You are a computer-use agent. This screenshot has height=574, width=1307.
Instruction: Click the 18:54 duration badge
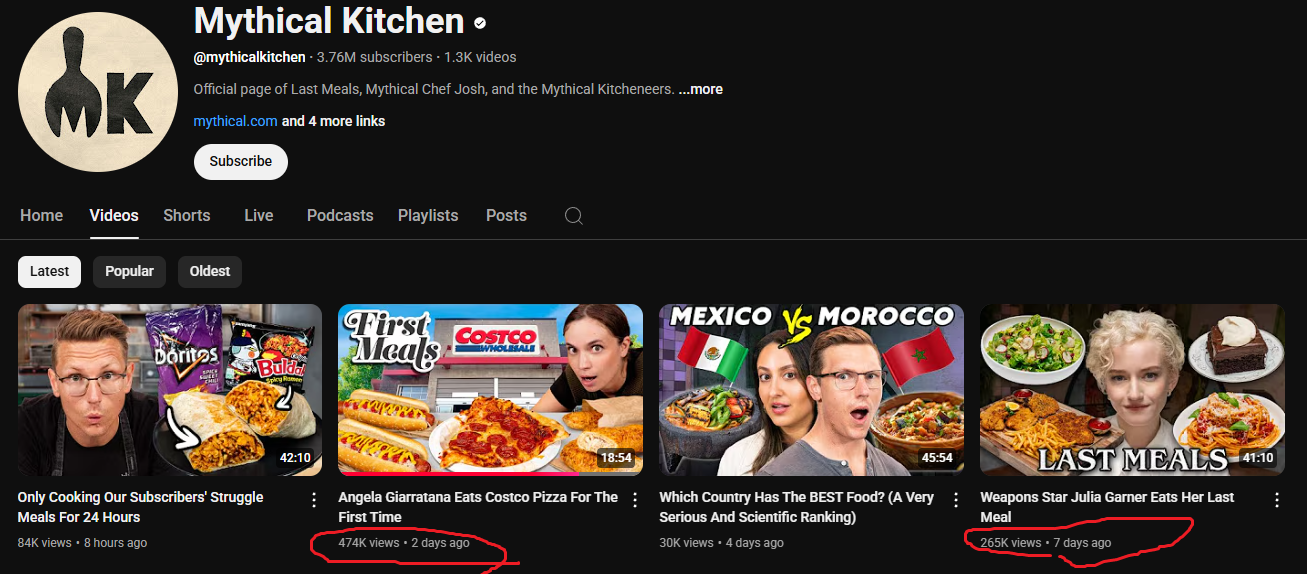616,458
